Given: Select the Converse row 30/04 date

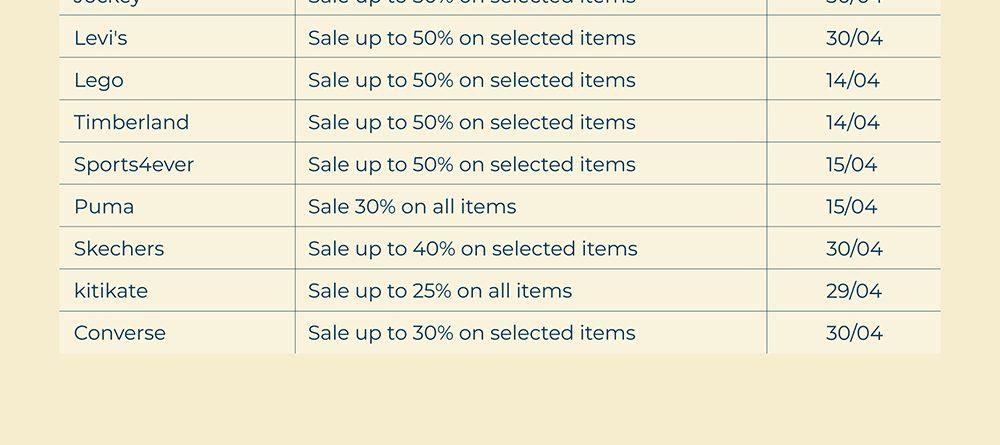Looking at the screenshot, I should [855, 333].
